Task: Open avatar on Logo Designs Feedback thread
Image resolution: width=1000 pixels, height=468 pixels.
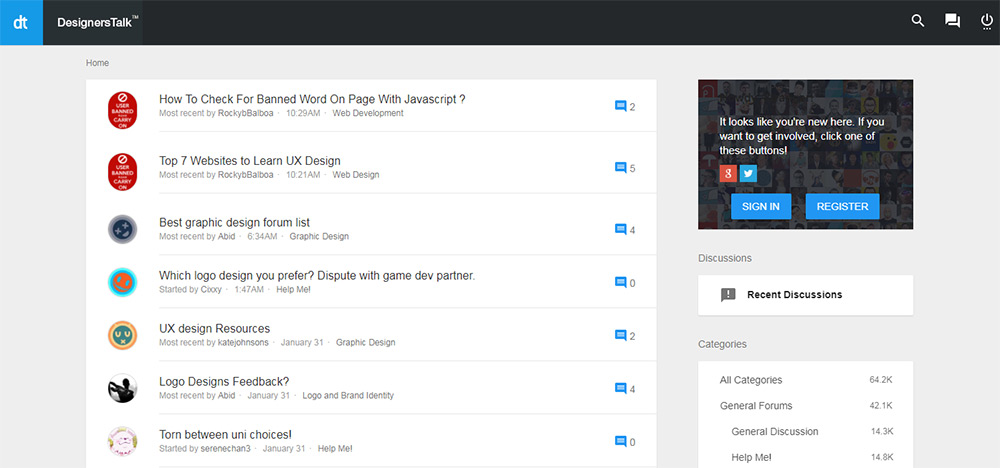Action: click(x=122, y=388)
